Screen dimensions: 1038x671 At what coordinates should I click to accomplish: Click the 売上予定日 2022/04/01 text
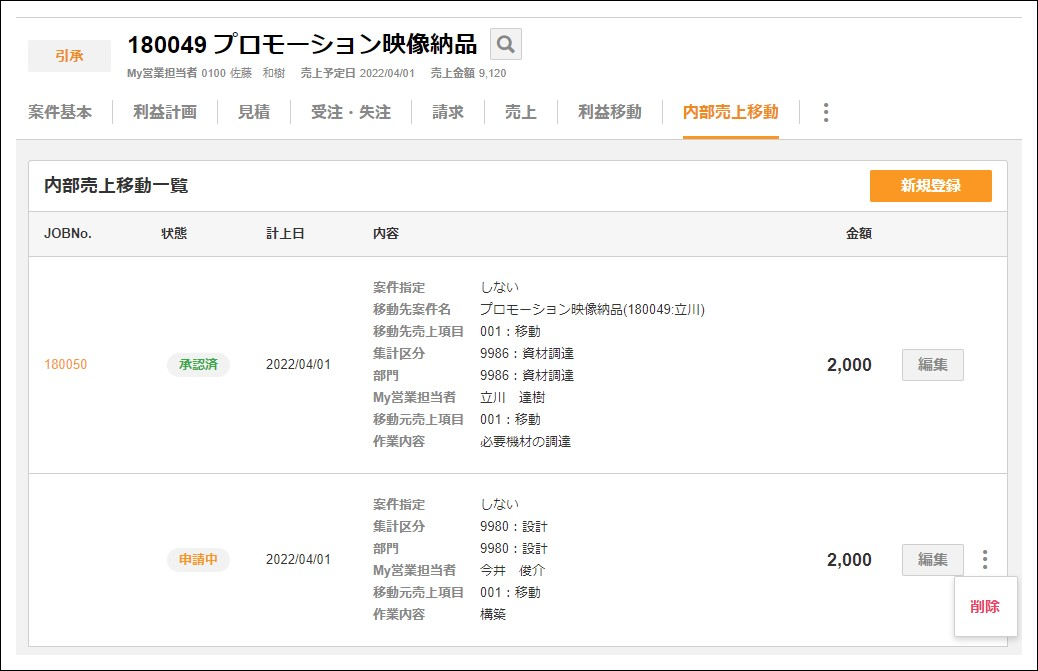coord(357,73)
